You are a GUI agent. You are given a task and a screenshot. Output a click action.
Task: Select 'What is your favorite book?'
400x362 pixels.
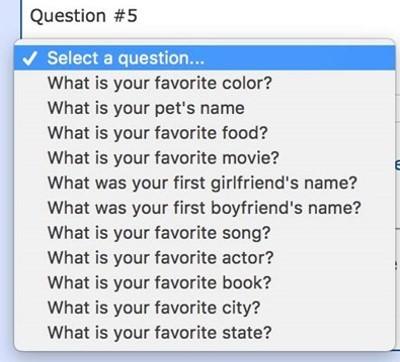(x=204, y=283)
